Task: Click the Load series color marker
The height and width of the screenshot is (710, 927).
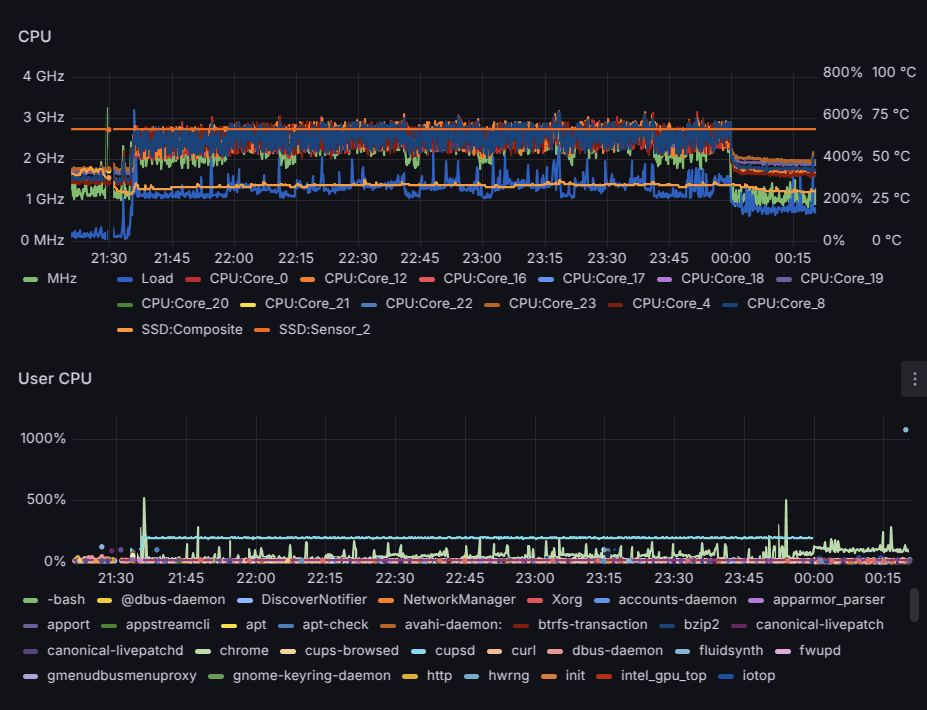Action: point(125,279)
